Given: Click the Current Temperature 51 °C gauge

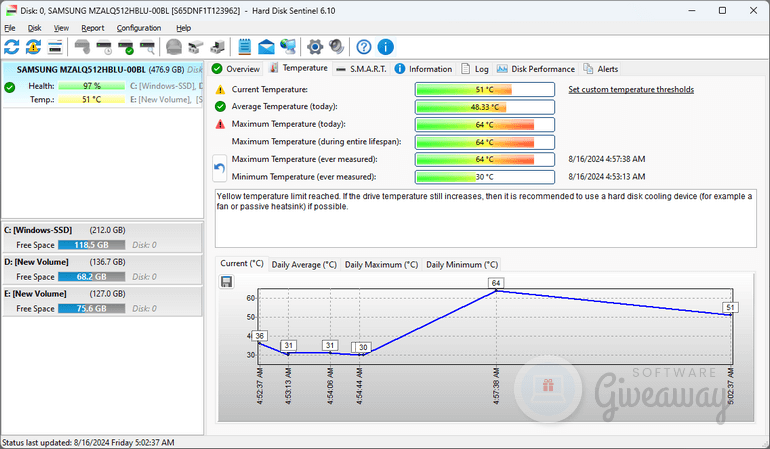Looking at the screenshot, I should click(x=485, y=89).
